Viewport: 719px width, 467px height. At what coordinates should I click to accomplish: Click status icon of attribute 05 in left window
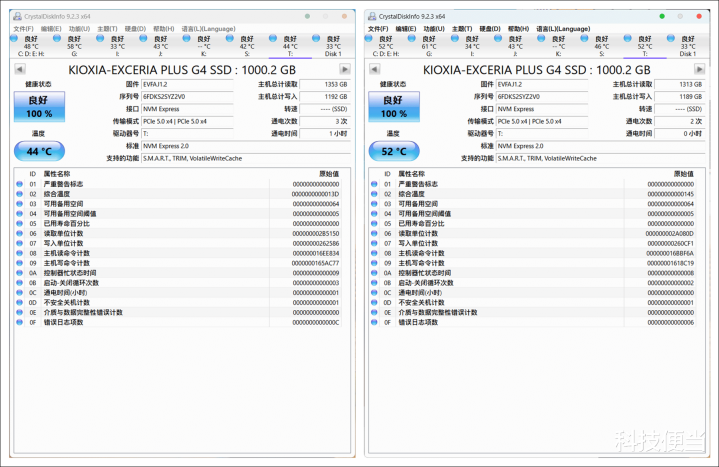[x=19, y=223]
